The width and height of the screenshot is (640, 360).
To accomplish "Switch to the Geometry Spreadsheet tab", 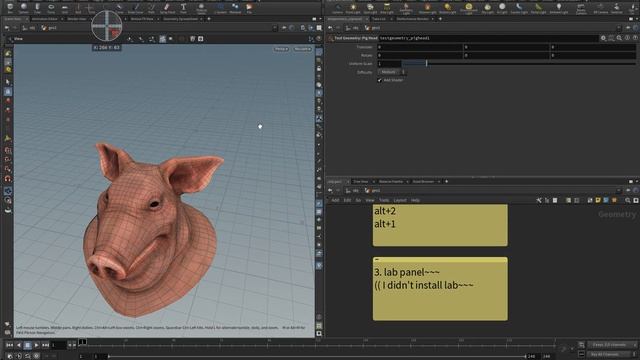I will [180, 19].
